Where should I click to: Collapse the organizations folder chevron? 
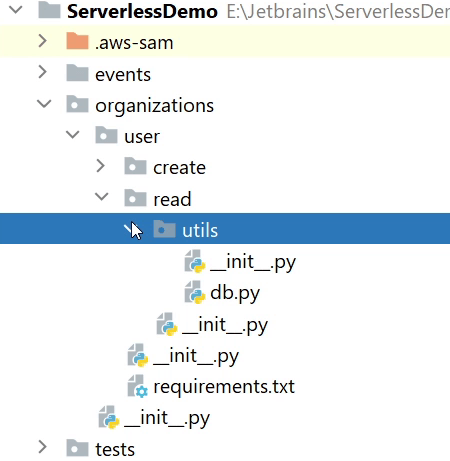coord(44,104)
